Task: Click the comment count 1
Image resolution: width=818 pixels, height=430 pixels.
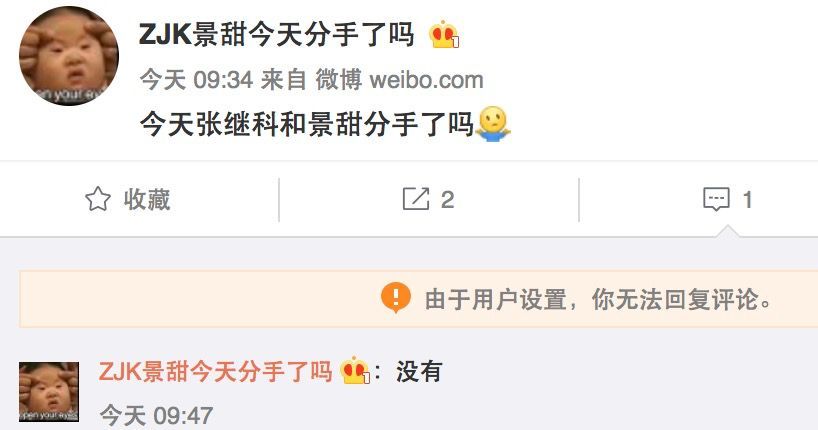Action: tap(747, 199)
